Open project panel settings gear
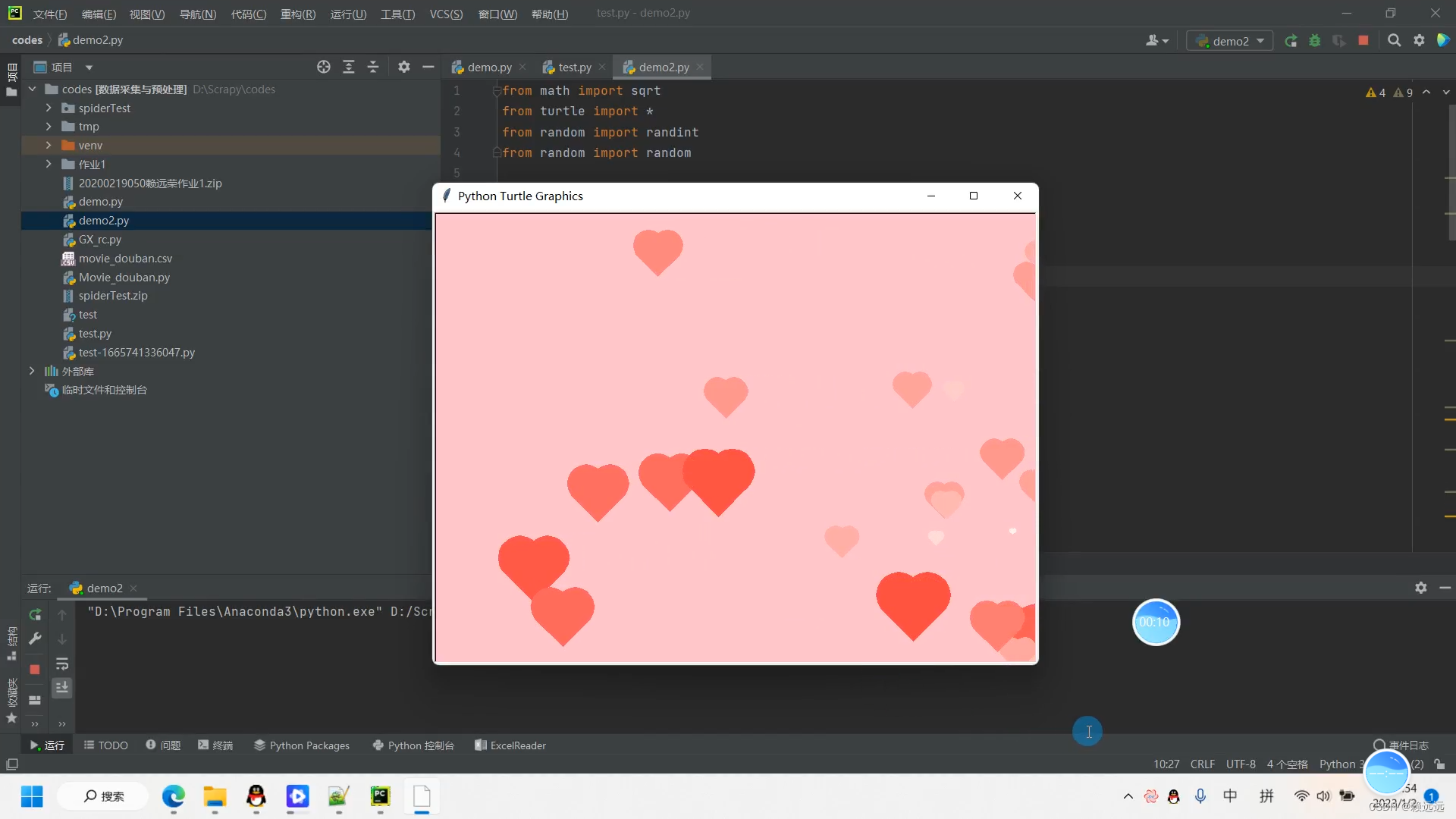This screenshot has width=1456, height=819. (404, 67)
